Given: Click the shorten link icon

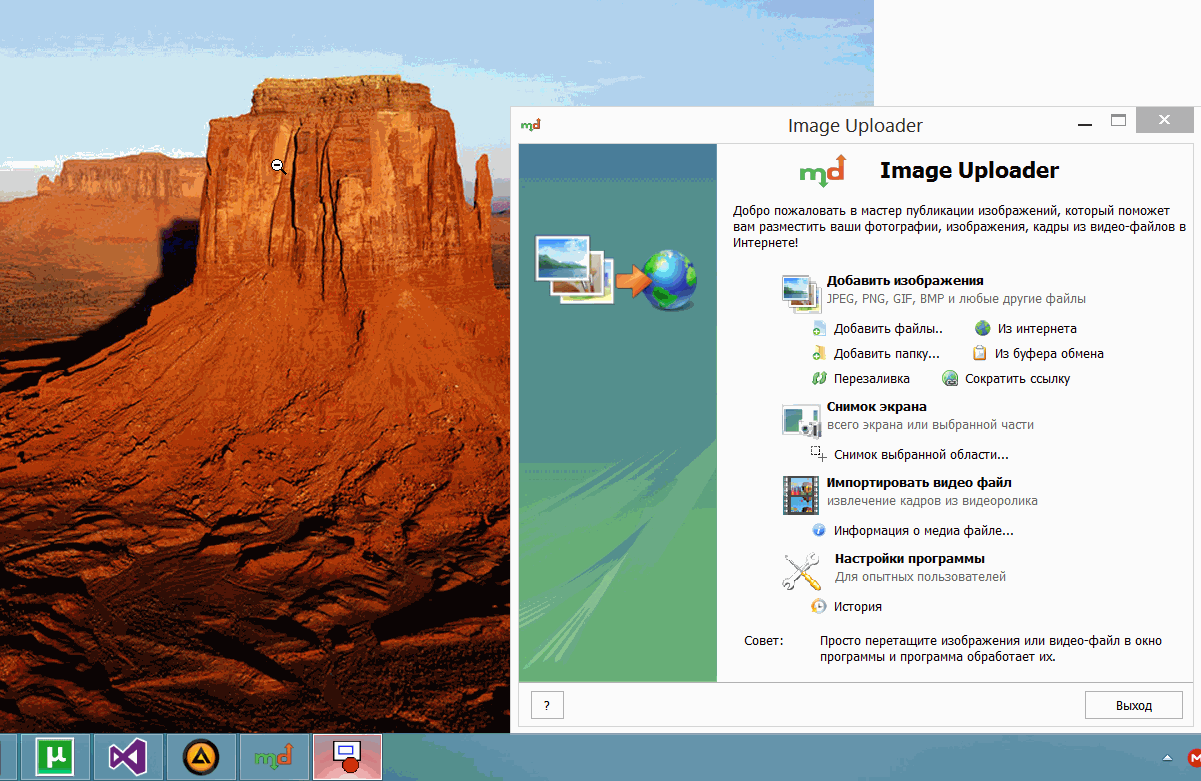Looking at the screenshot, I should [949, 378].
